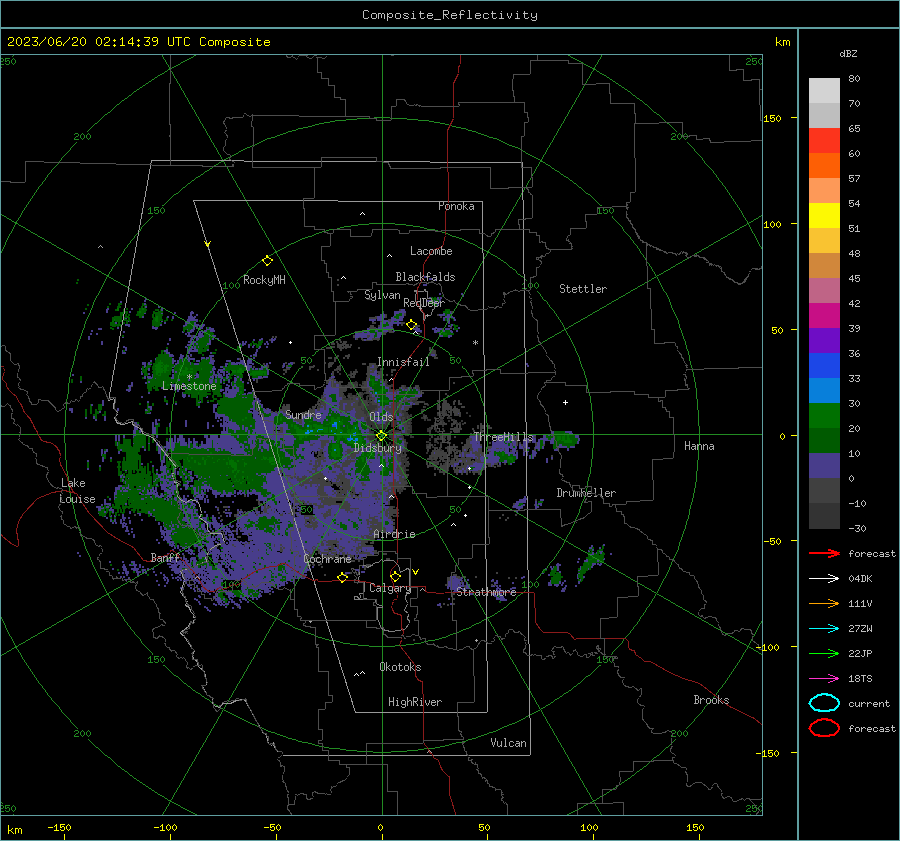Screen dimensions: 900x841
Task: Select the light gray 80–70 dBZ swatch
Action: point(824,90)
